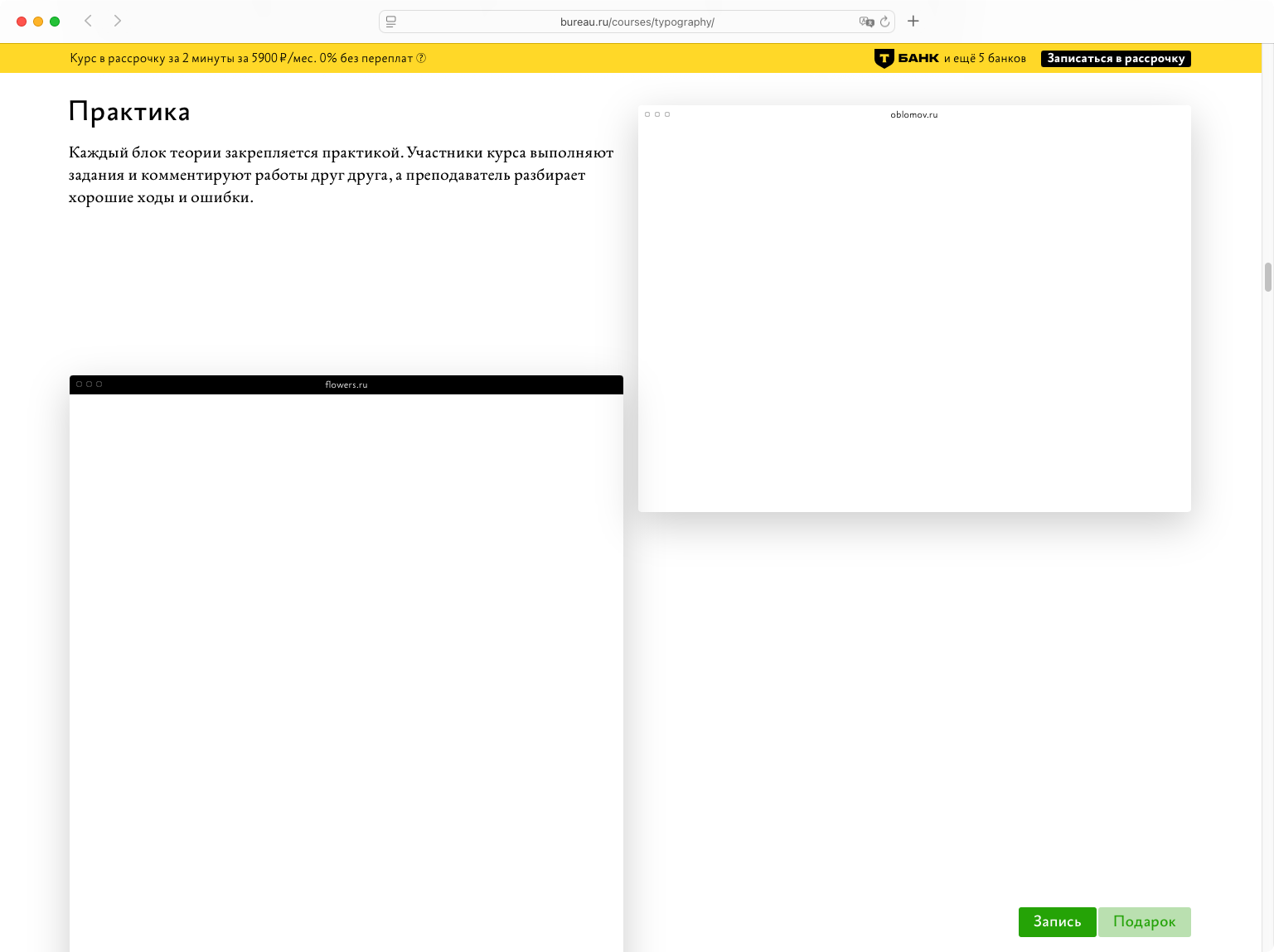The image size is (1274, 952).
Task: Select the light green 'Подарок' button
Action: tap(1144, 922)
